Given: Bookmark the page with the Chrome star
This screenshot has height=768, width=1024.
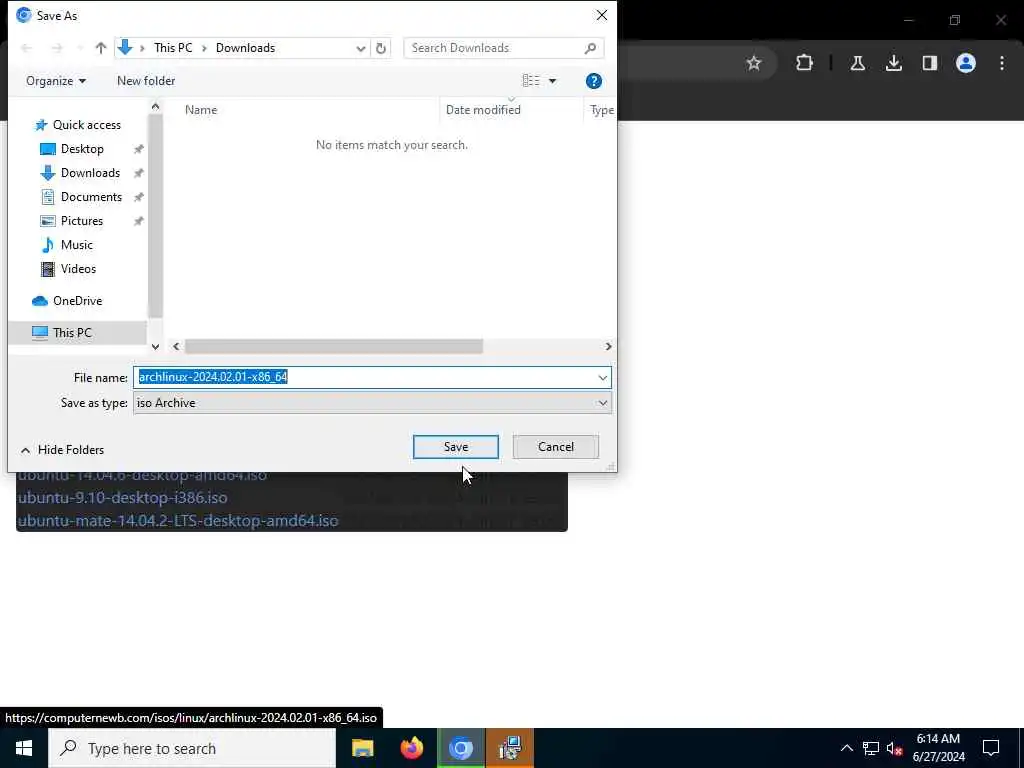Looking at the screenshot, I should click(x=754, y=63).
